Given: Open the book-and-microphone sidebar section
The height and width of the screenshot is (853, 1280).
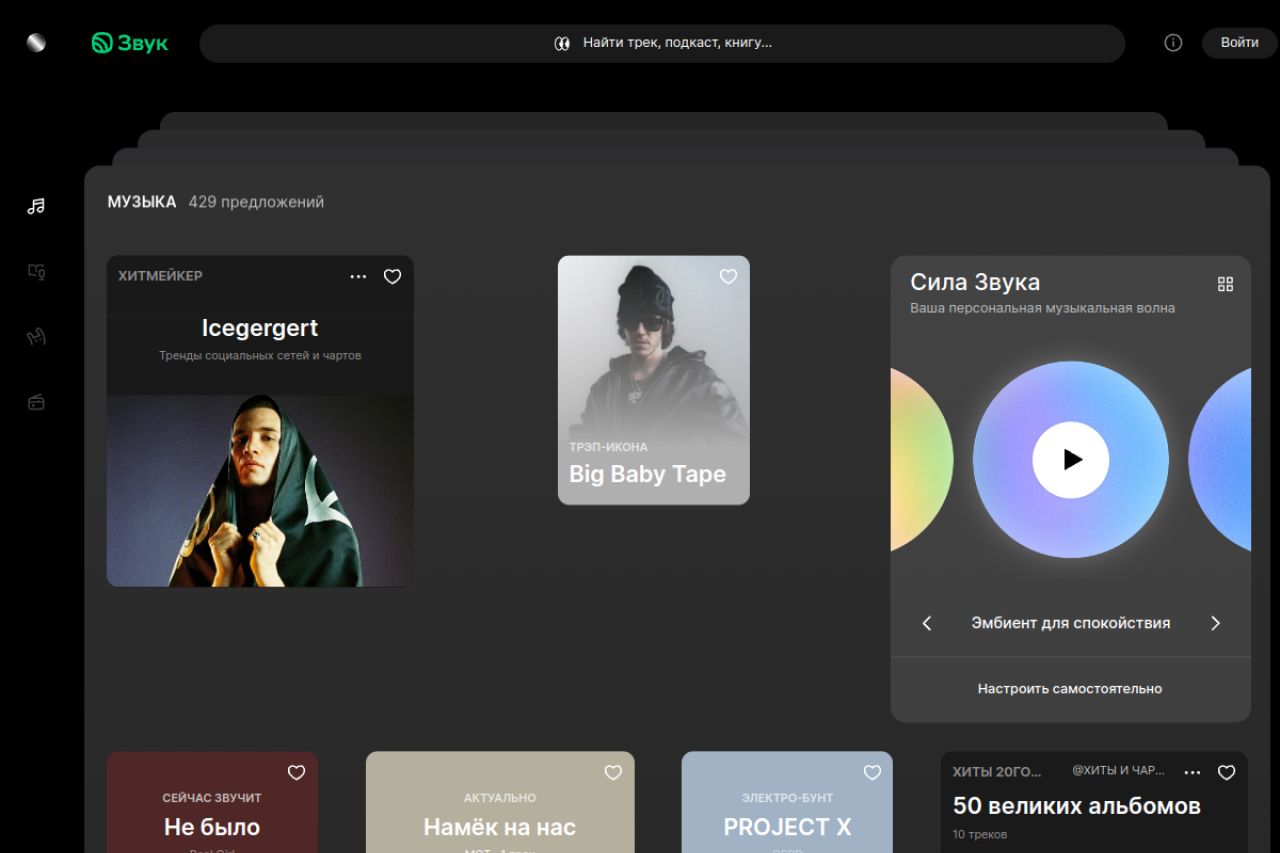Looking at the screenshot, I should [36, 271].
